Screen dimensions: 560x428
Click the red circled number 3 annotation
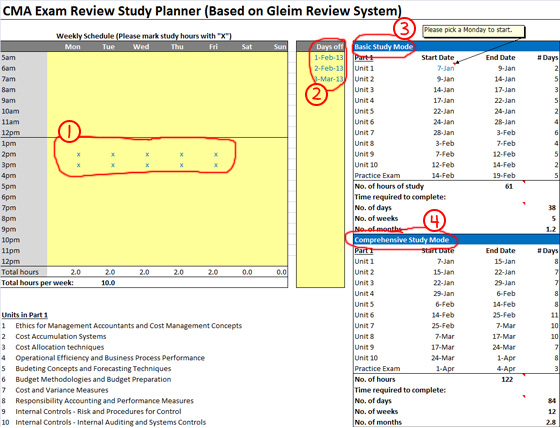click(x=404, y=28)
